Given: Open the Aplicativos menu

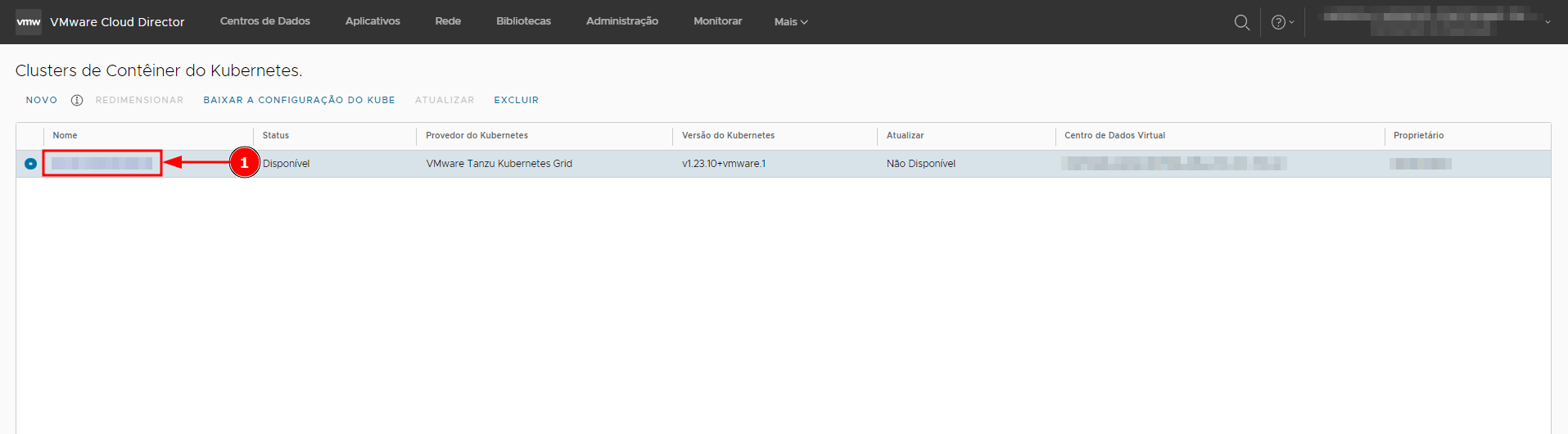Looking at the screenshot, I should click(x=373, y=21).
